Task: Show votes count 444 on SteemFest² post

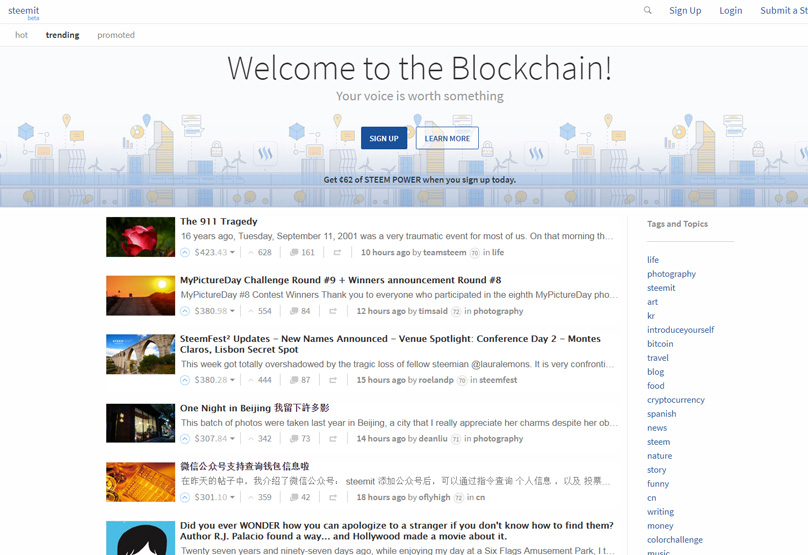Action: (264, 380)
